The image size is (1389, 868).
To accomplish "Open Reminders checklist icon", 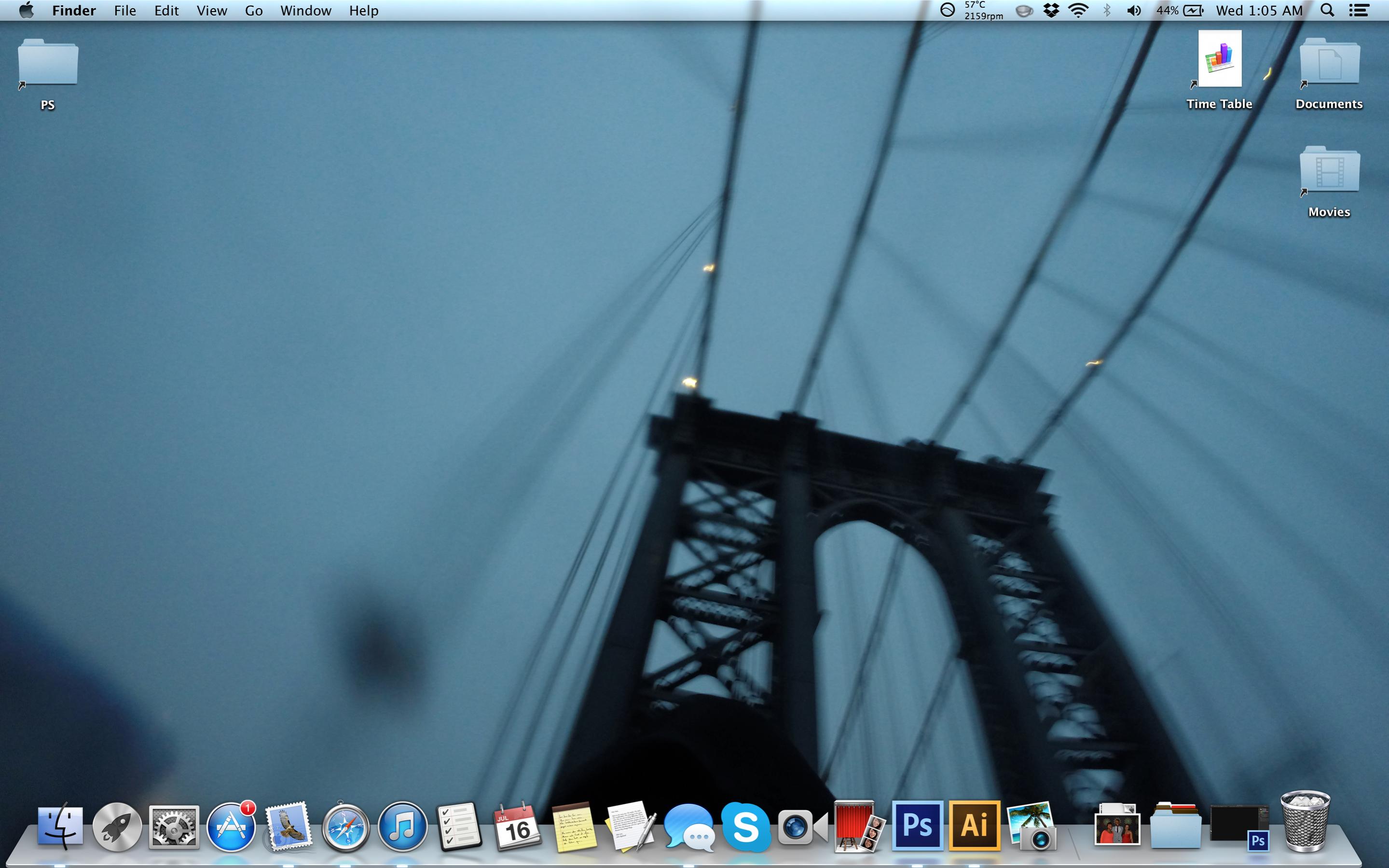I will click(459, 827).
